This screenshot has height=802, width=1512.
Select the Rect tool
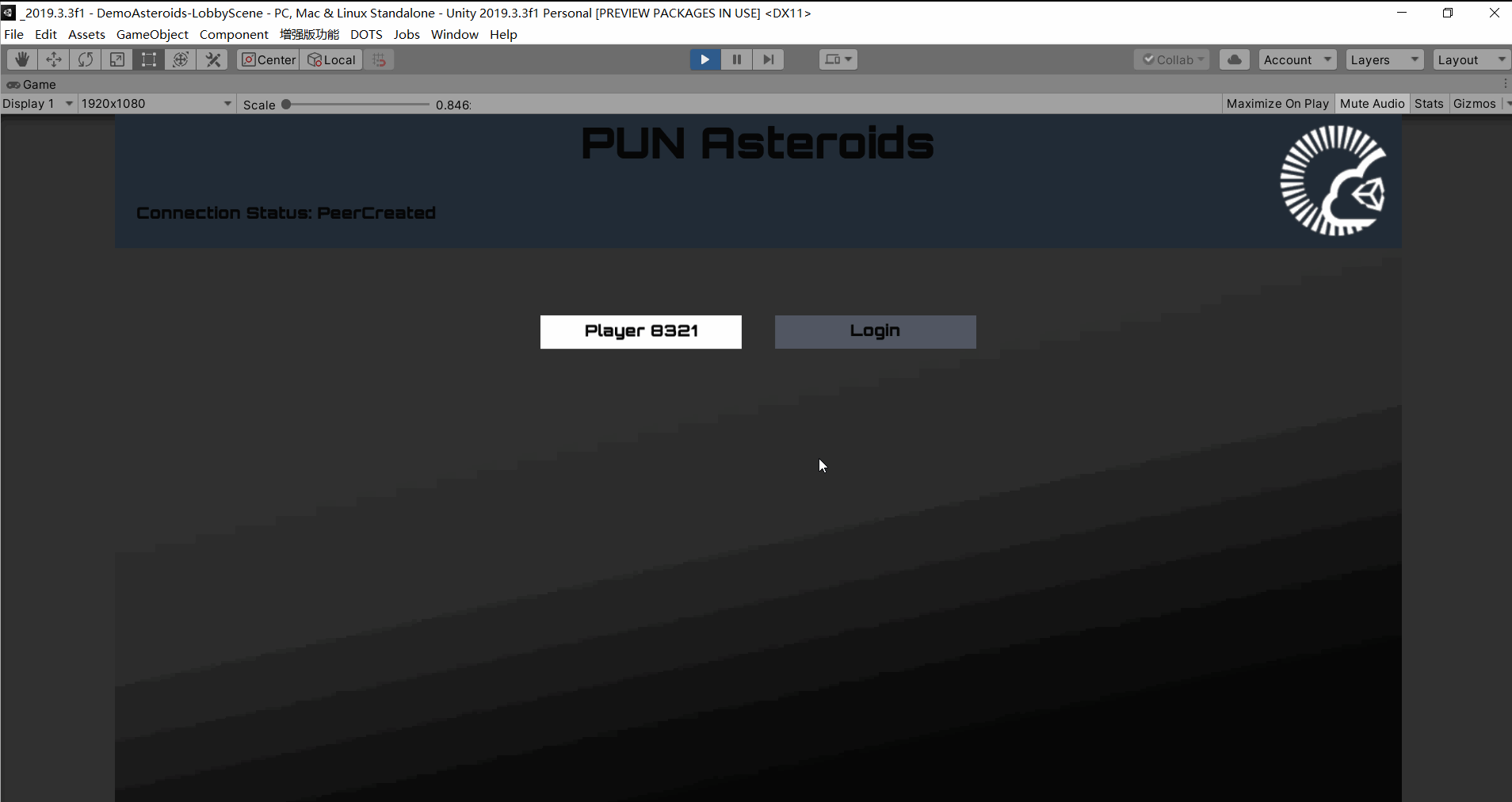tap(149, 59)
